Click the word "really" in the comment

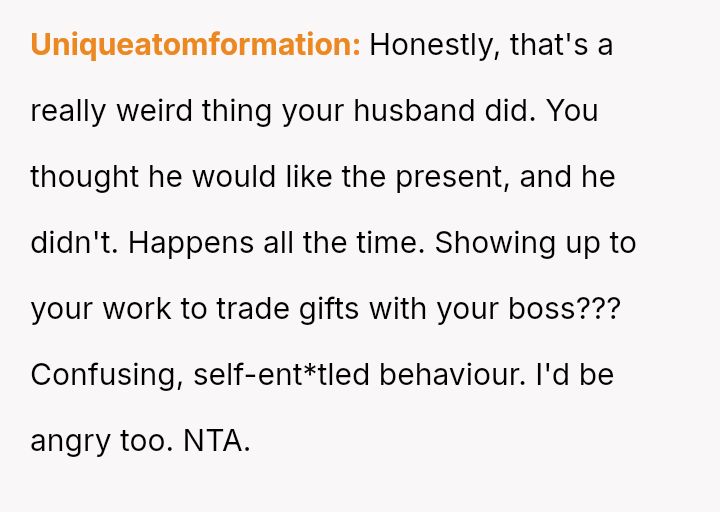[x=68, y=111]
